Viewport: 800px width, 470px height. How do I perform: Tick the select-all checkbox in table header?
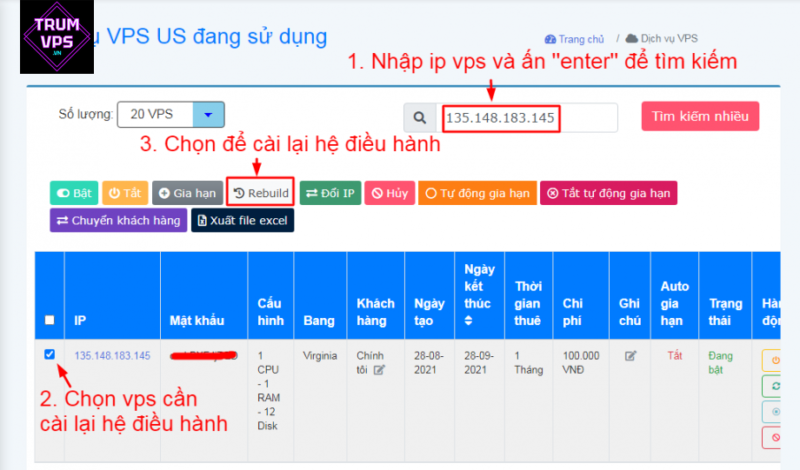click(50, 321)
